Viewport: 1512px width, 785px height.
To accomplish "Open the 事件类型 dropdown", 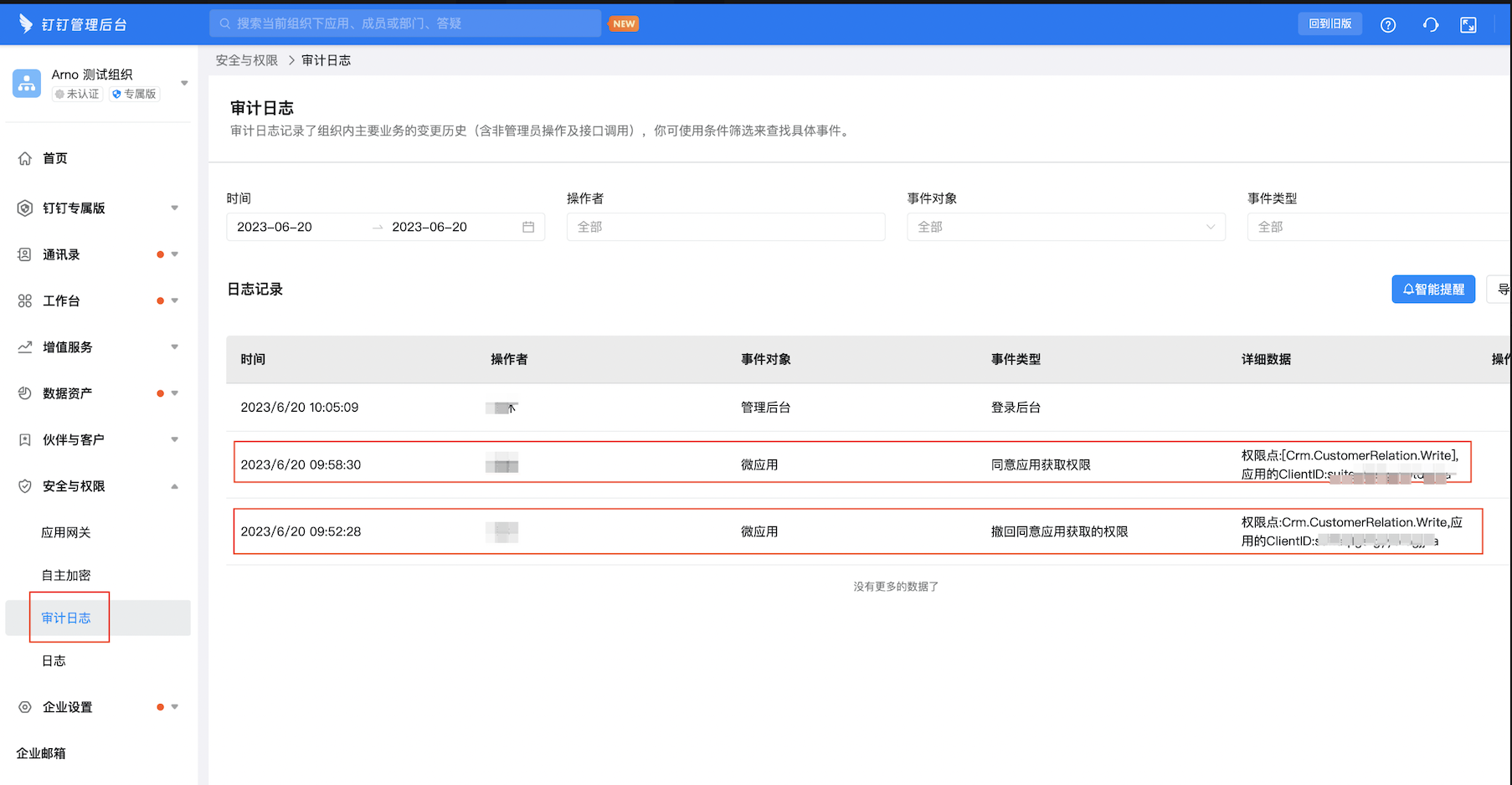I will pyautogui.click(x=1379, y=227).
